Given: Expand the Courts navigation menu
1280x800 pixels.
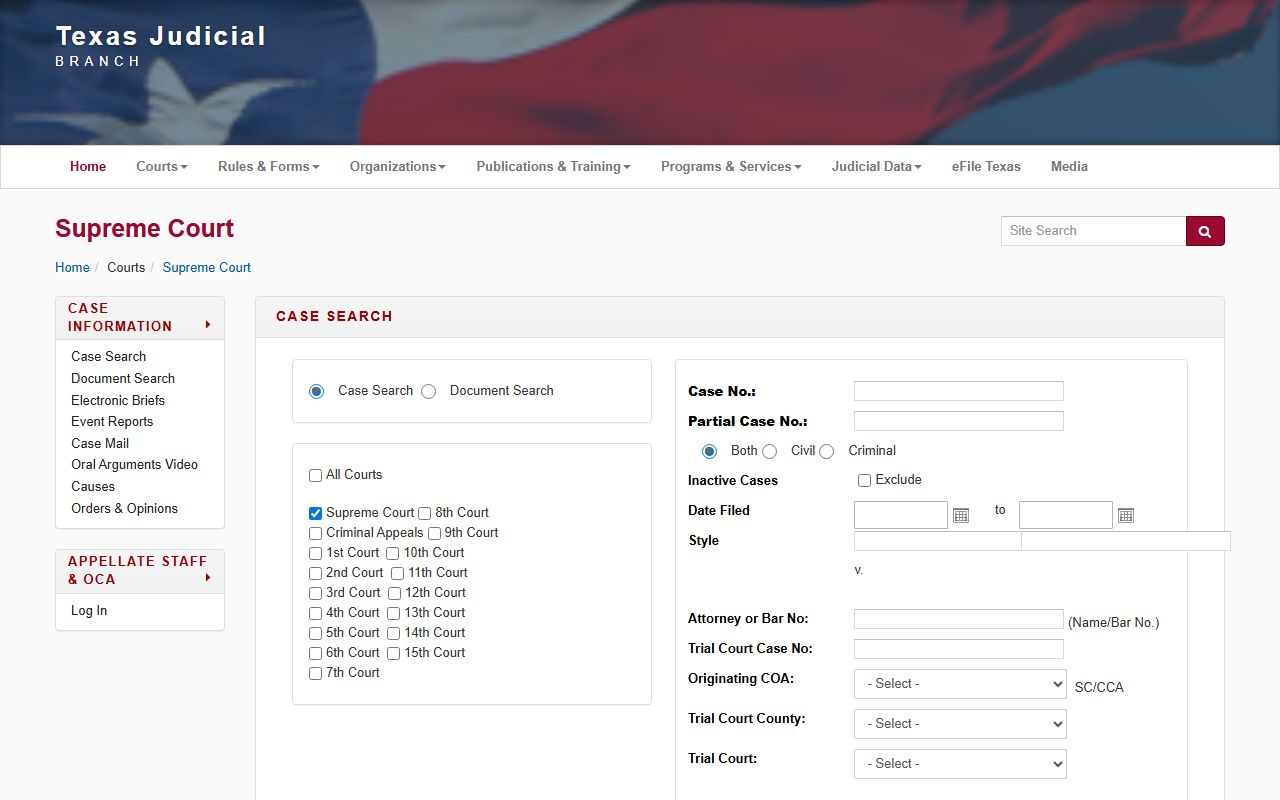Looking at the screenshot, I should pyautogui.click(x=162, y=167).
